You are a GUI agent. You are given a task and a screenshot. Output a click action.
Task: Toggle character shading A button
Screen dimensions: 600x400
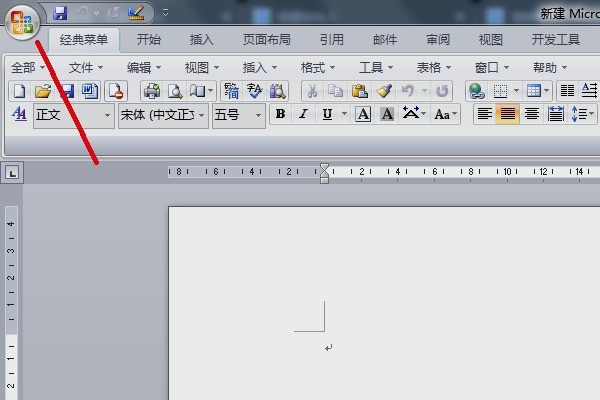click(x=387, y=114)
